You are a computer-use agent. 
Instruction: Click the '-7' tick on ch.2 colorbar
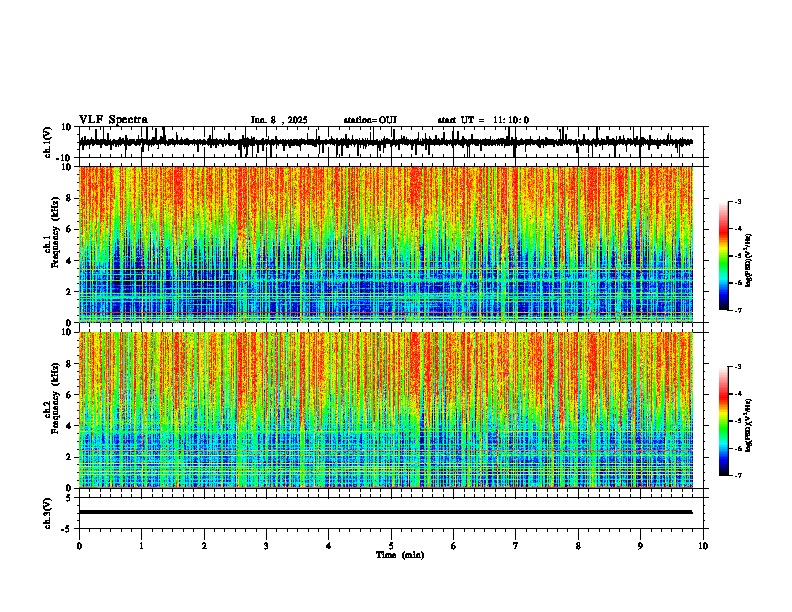point(738,476)
